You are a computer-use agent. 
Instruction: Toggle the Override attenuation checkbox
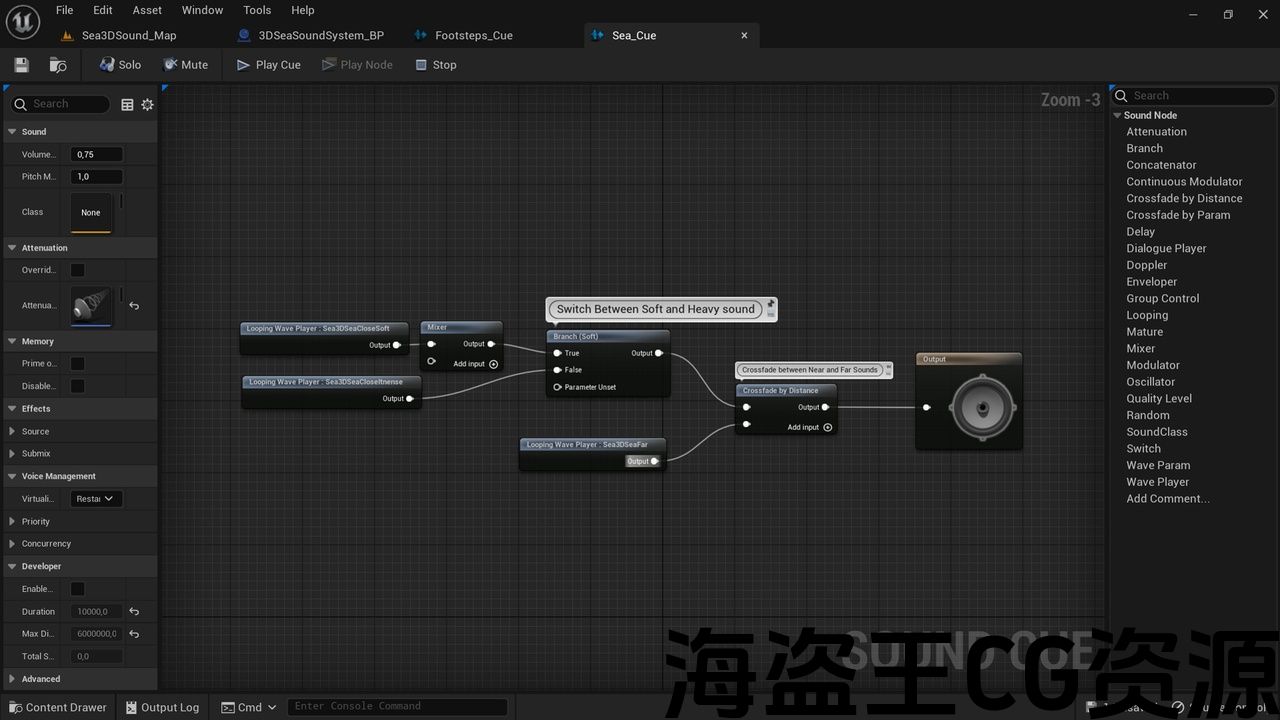[x=77, y=270]
